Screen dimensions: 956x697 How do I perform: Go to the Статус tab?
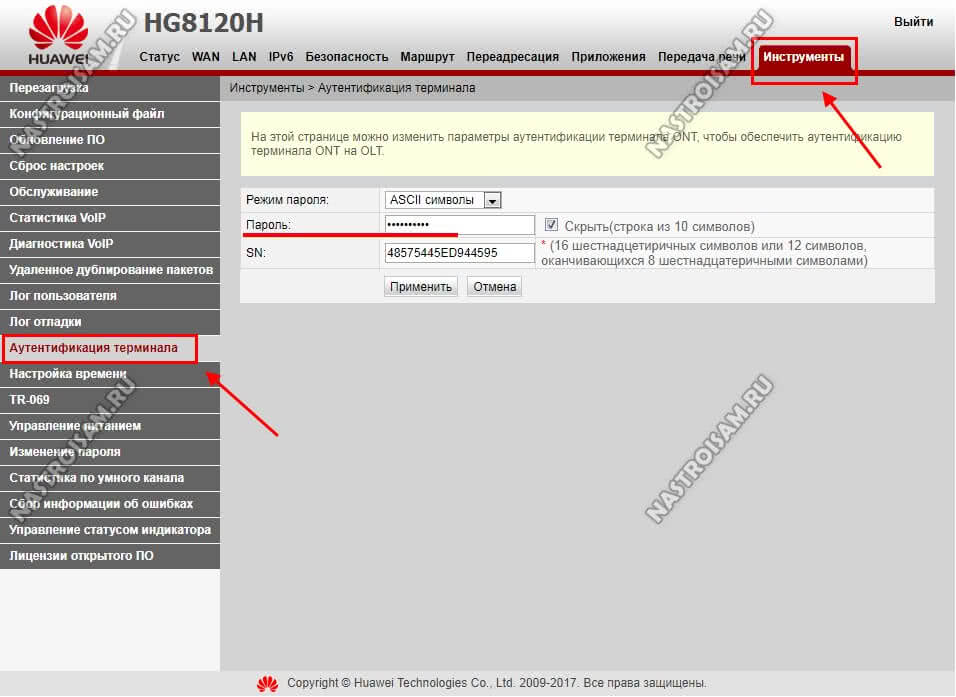[159, 57]
